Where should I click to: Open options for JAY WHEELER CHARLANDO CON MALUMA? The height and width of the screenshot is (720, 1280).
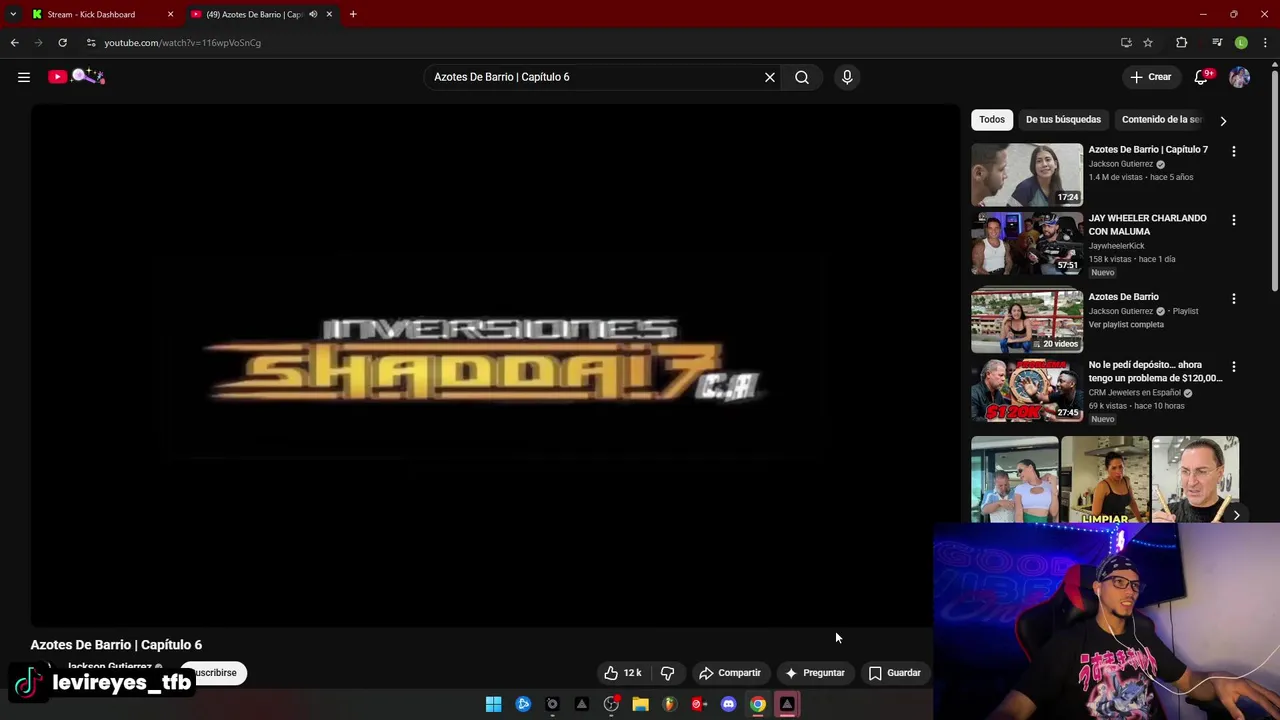tap(1234, 220)
